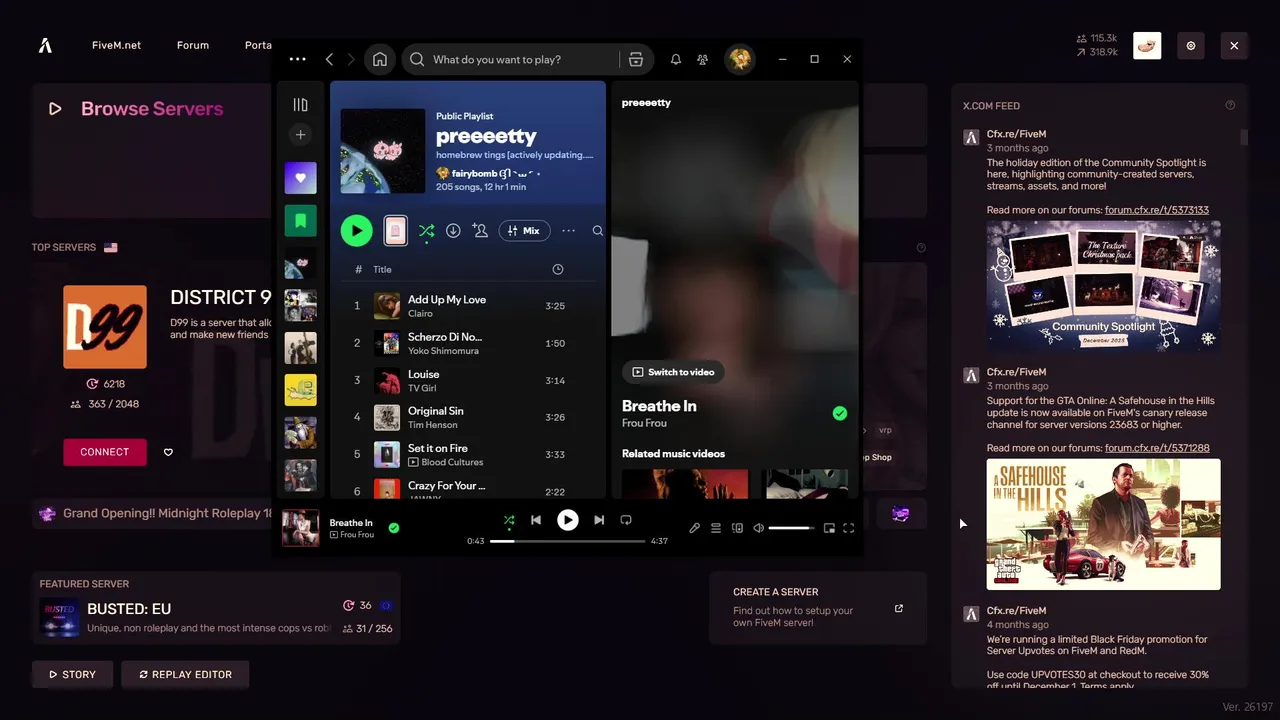Skip to next track
This screenshot has height=720, width=1280.
[x=599, y=520]
